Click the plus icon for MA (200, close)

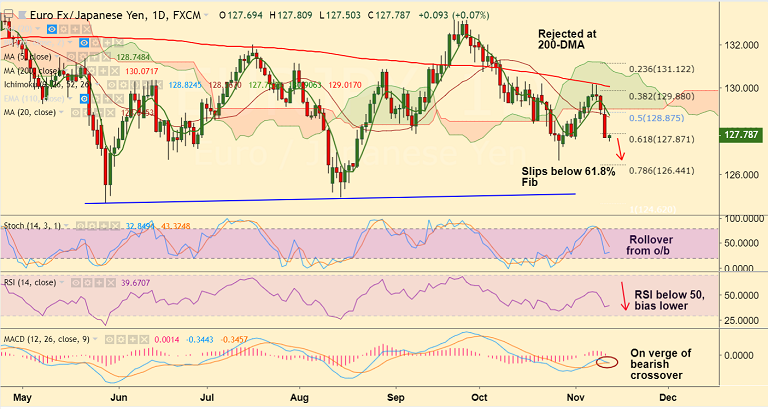click(x=103, y=71)
